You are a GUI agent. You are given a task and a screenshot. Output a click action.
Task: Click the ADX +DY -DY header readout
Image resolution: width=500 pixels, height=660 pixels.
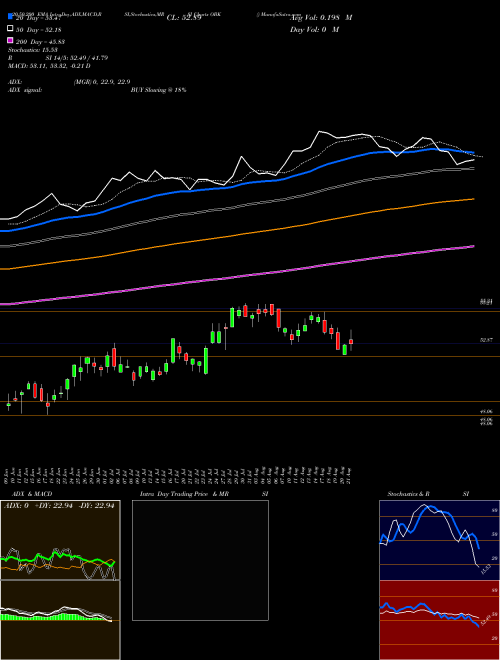click(59, 506)
